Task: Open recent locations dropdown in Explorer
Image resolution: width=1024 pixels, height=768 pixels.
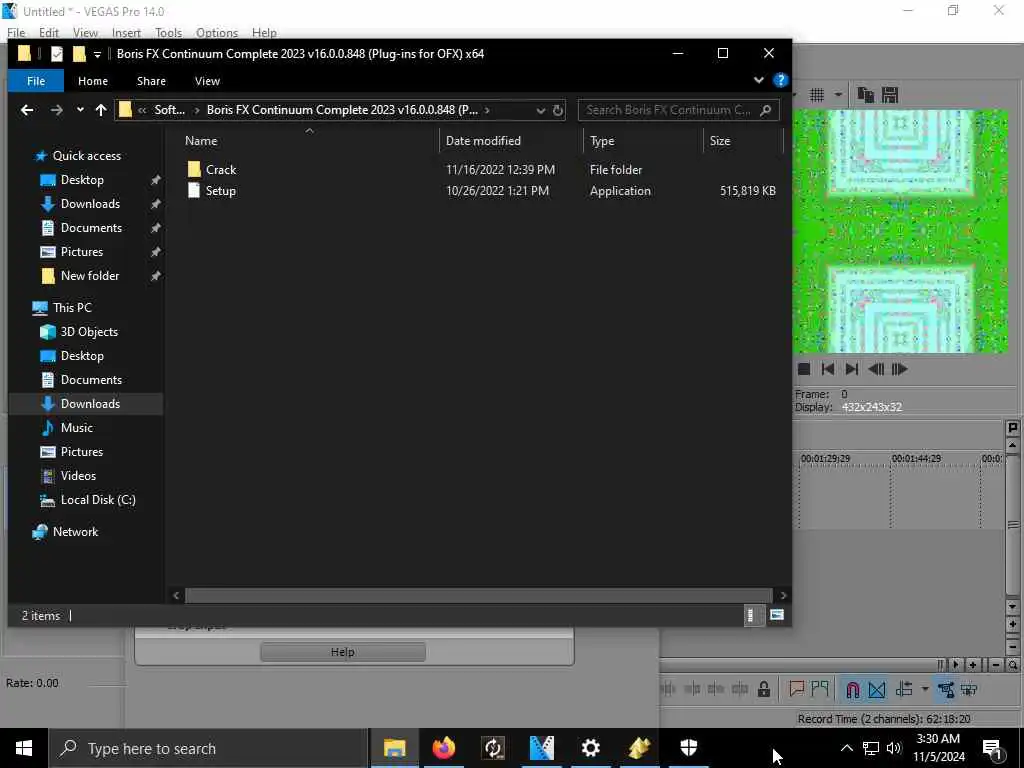Action: (x=80, y=110)
